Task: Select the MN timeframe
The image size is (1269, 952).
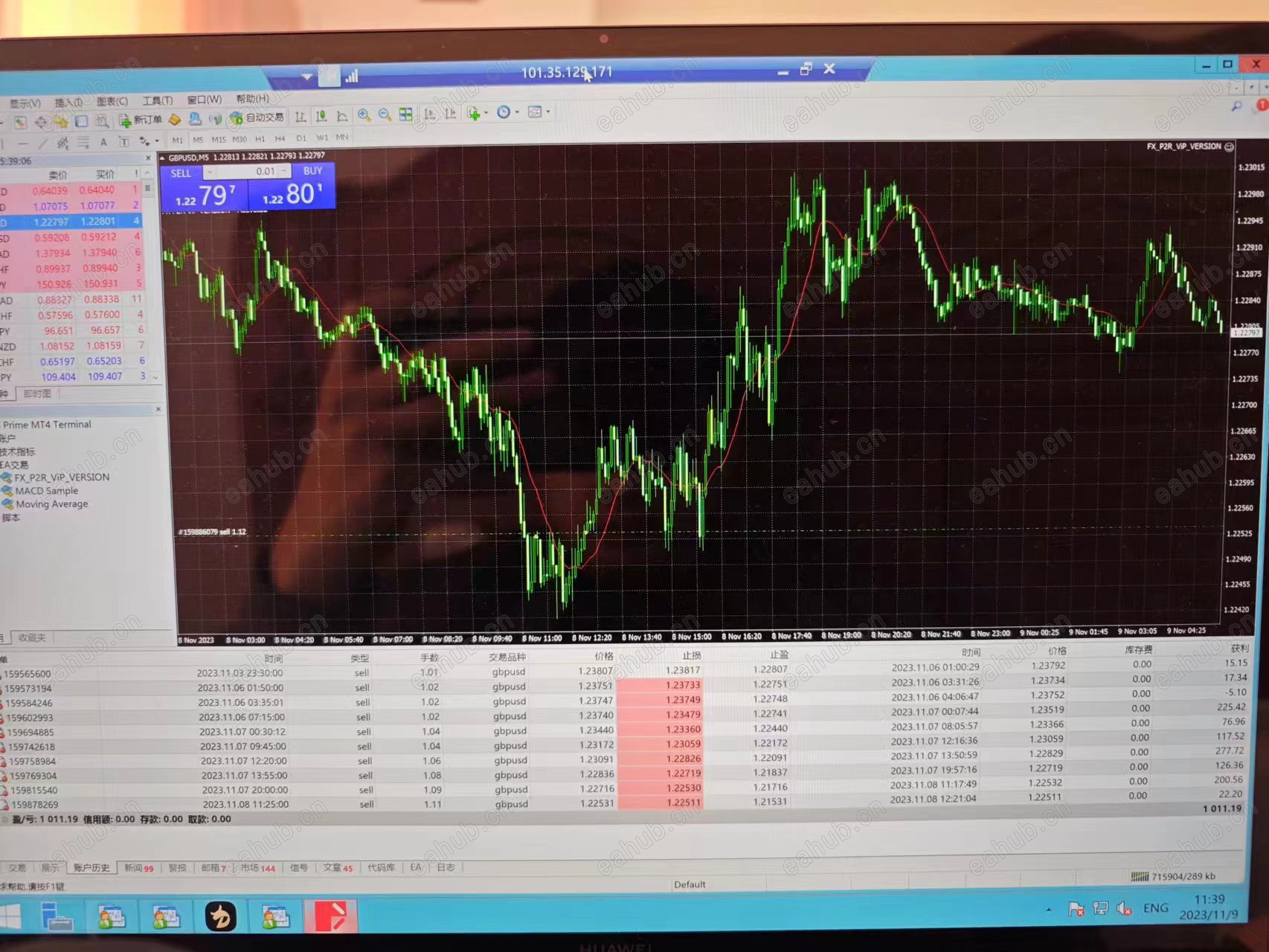Action: (342, 137)
